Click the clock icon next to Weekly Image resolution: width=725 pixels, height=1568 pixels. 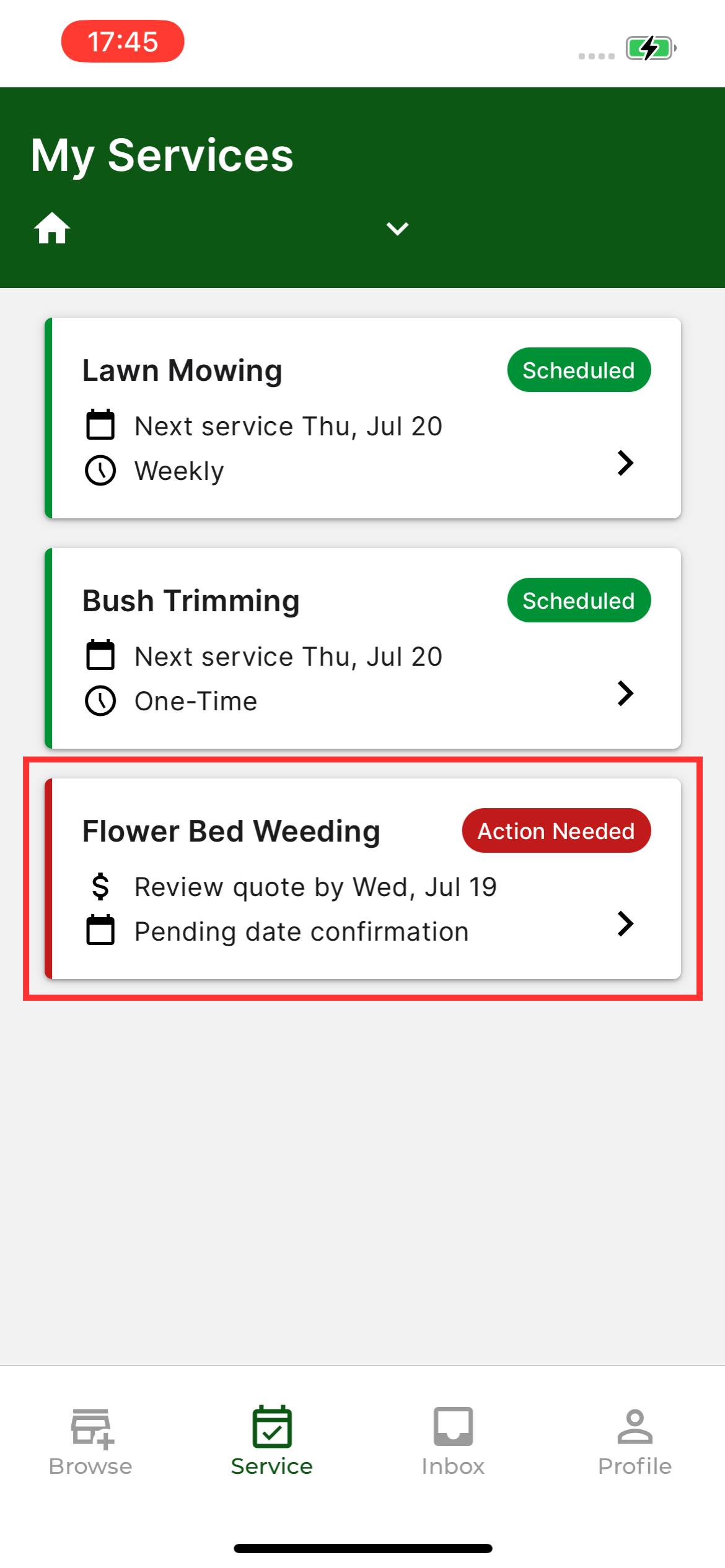pyautogui.click(x=100, y=471)
